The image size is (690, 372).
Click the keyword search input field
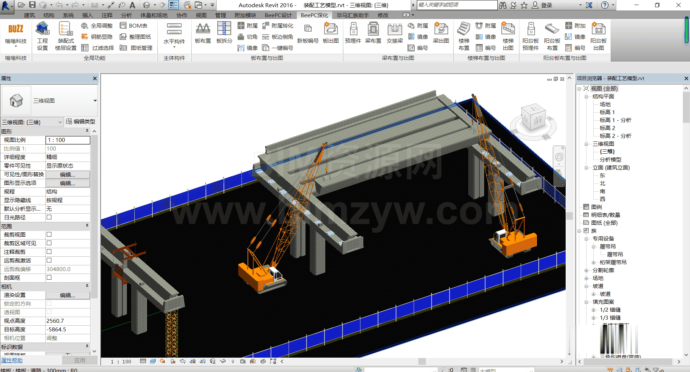click(457, 5)
